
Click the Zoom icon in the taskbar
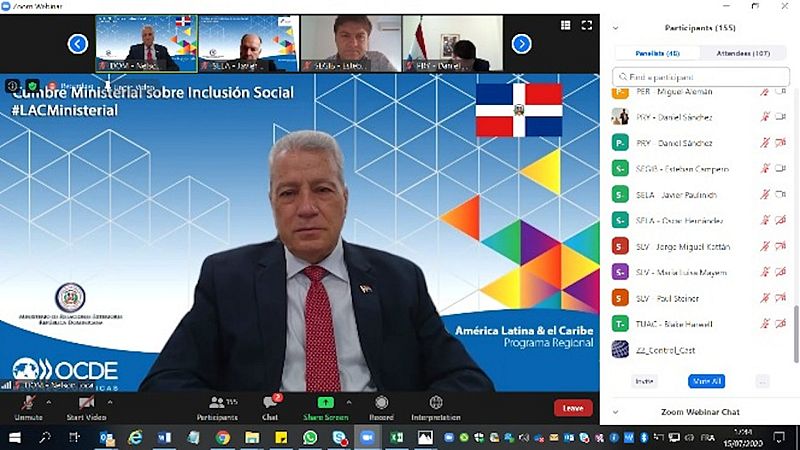point(367,438)
